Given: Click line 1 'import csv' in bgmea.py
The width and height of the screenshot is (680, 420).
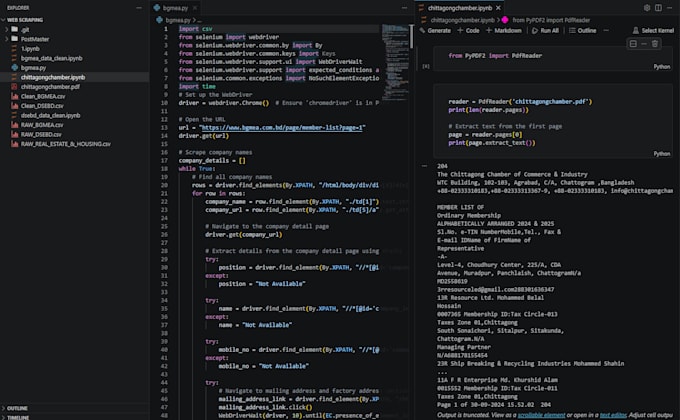Looking at the screenshot, I should click(x=195, y=29).
